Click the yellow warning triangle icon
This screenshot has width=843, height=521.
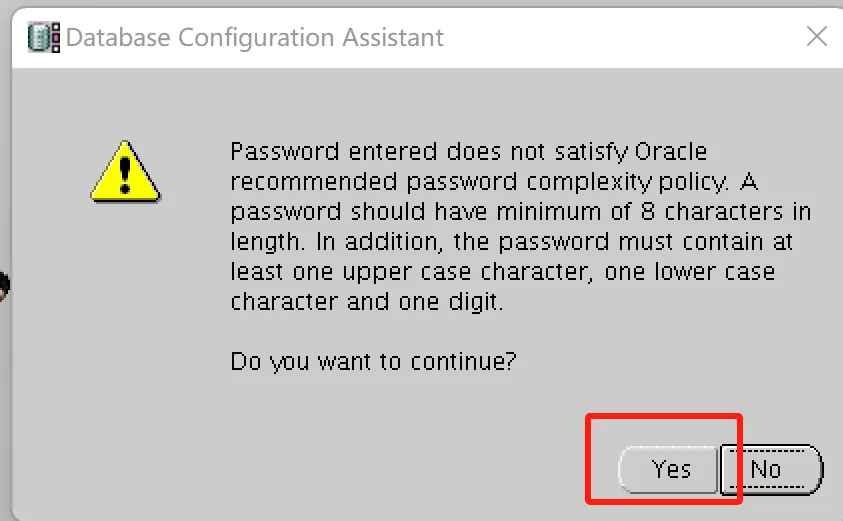click(123, 171)
